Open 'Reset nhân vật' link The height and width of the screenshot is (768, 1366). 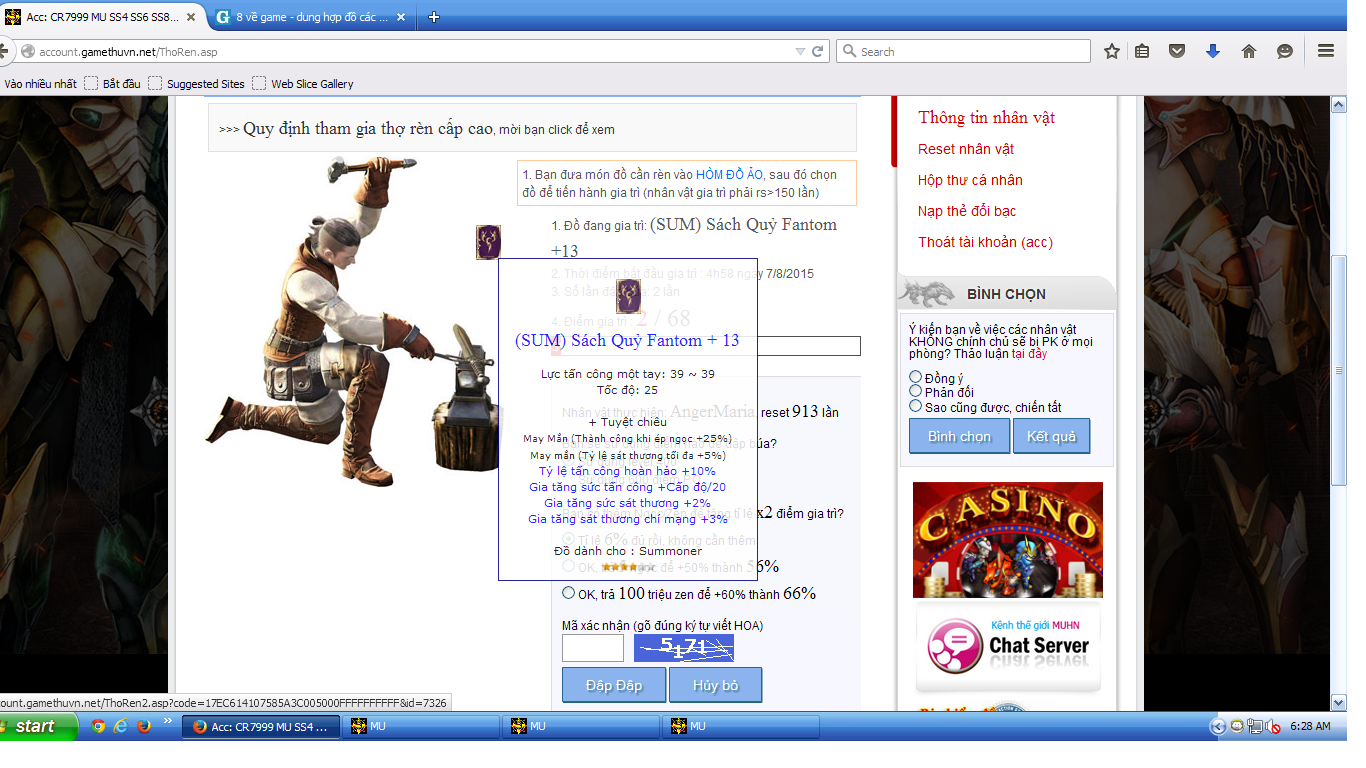pos(966,149)
